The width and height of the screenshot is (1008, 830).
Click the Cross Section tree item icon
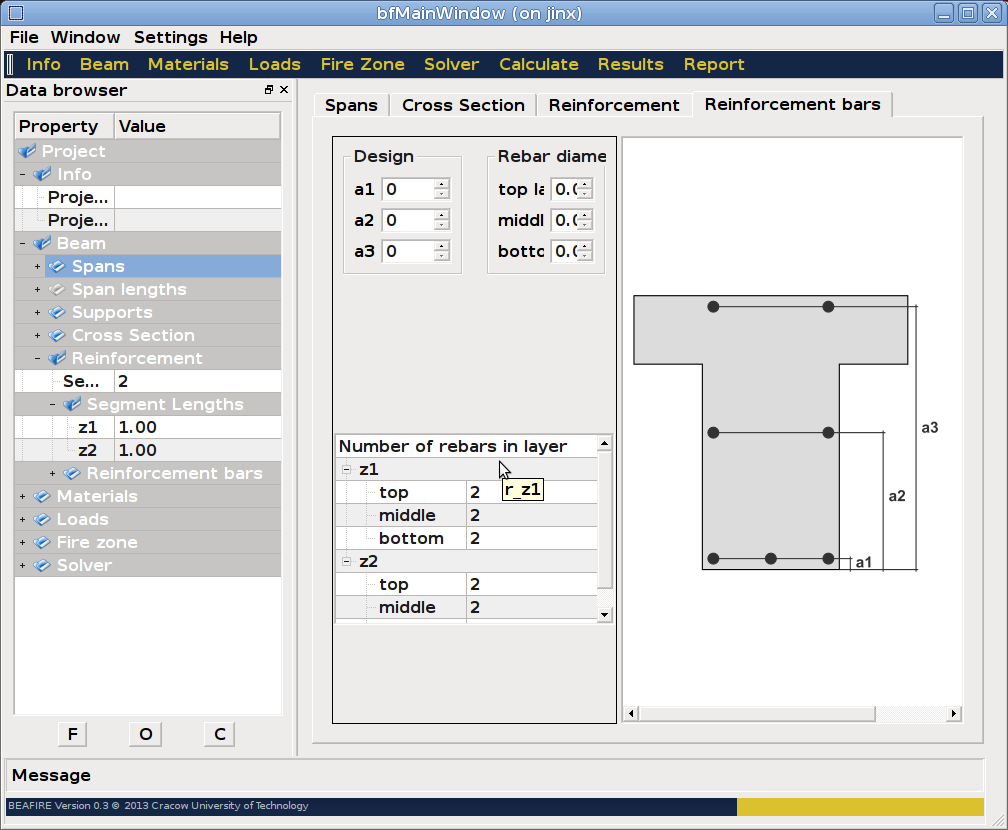pos(57,336)
